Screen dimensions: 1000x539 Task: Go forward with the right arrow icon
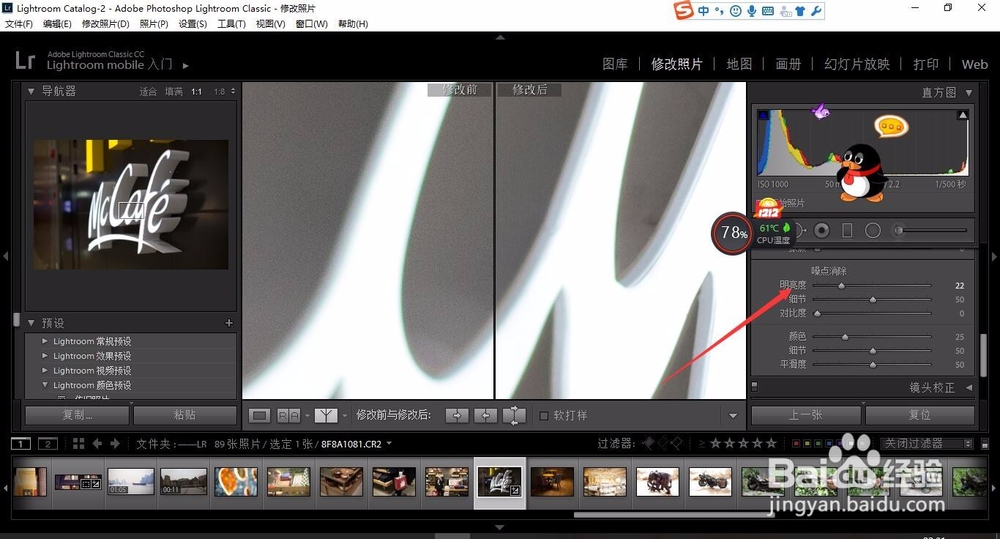tap(115, 443)
